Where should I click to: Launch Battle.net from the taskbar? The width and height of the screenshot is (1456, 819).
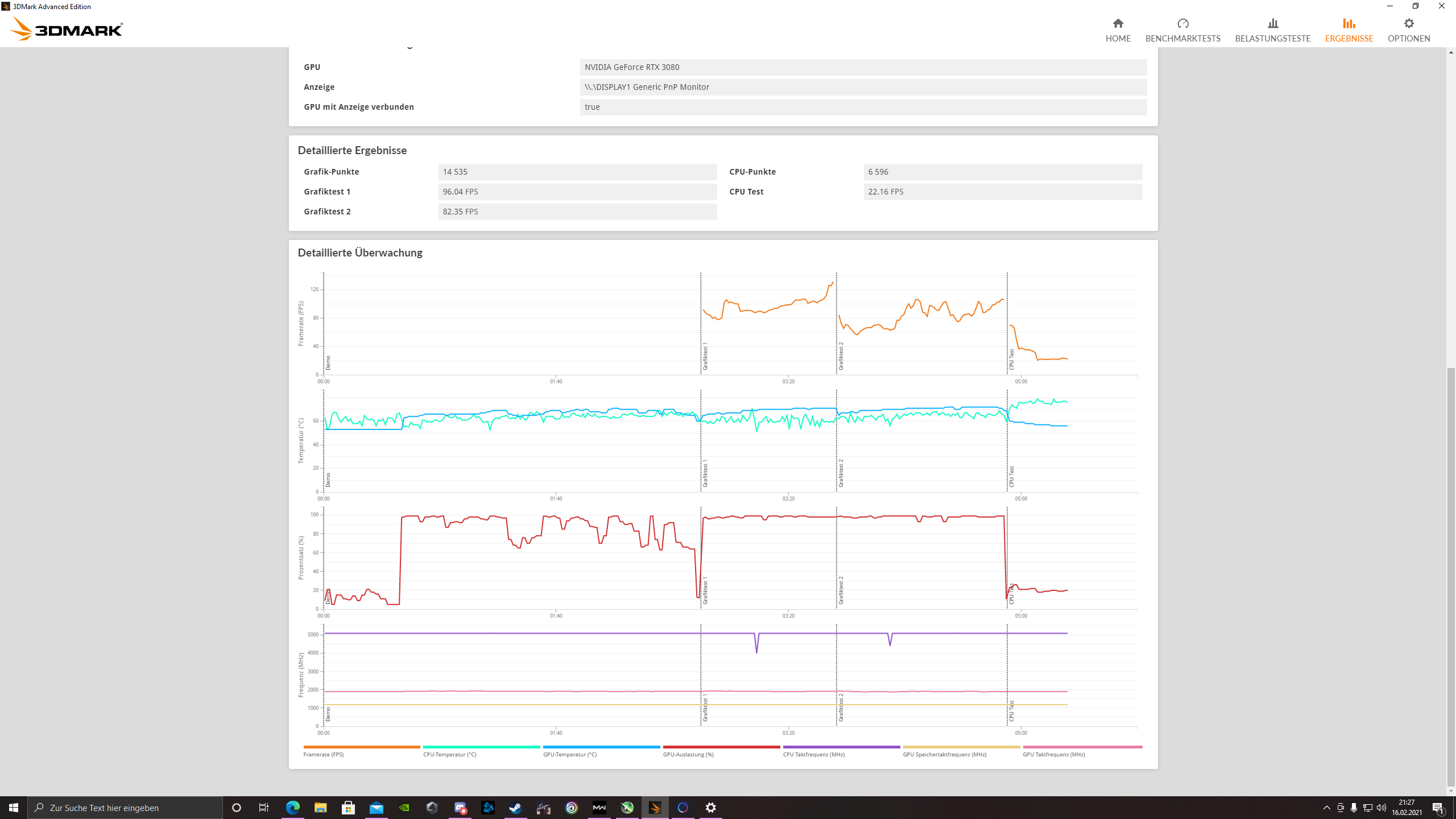tap(487, 808)
